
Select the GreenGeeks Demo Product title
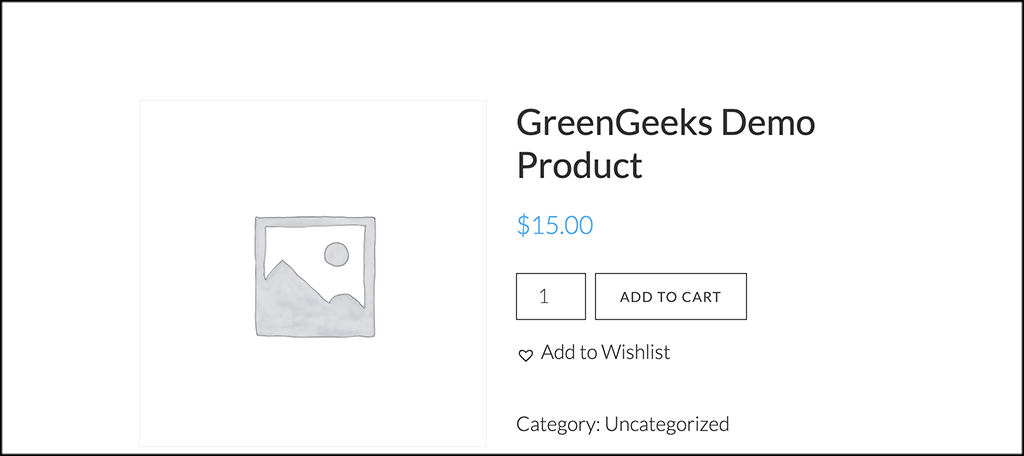(x=665, y=144)
